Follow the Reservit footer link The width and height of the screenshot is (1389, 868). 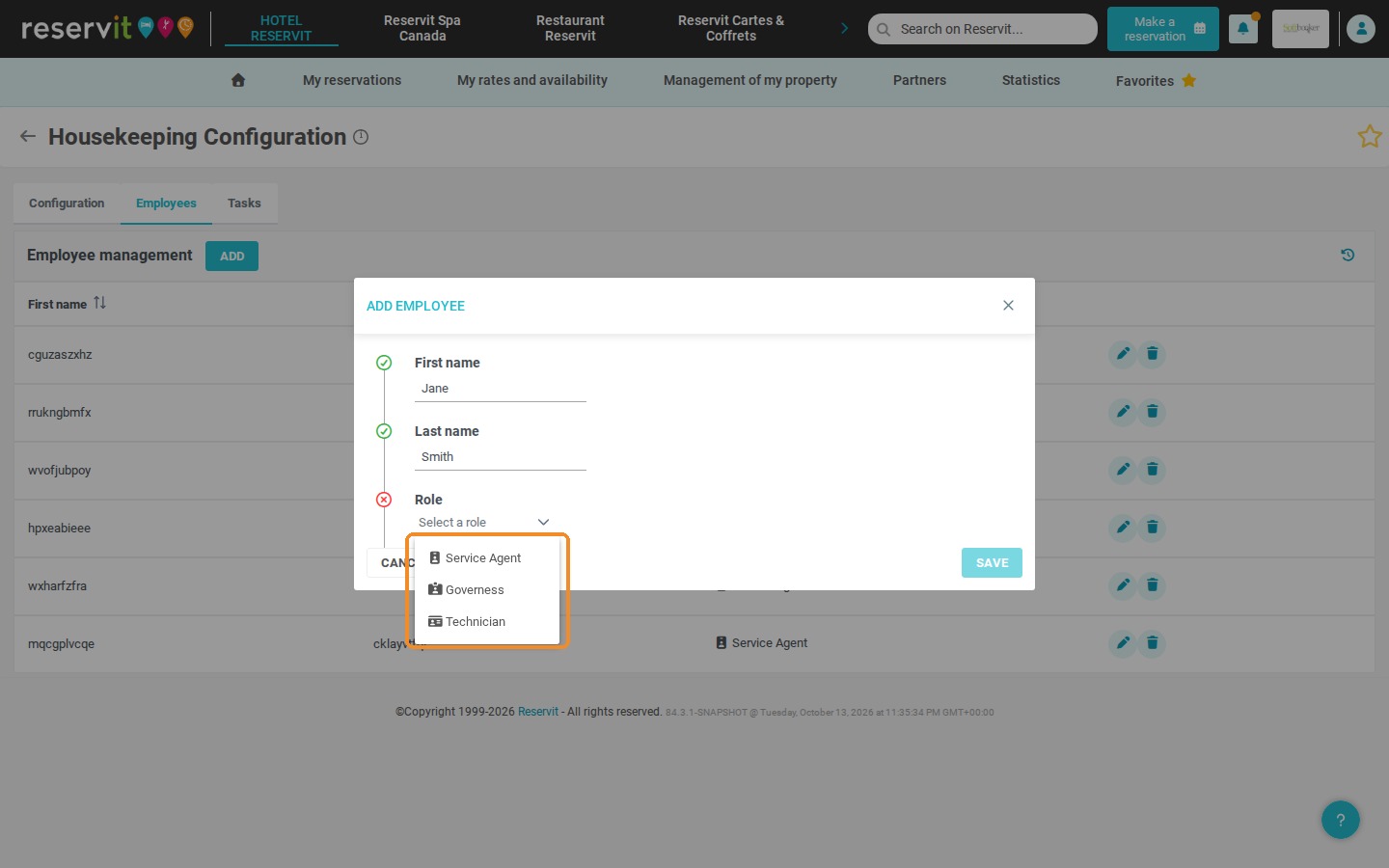tap(538, 712)
